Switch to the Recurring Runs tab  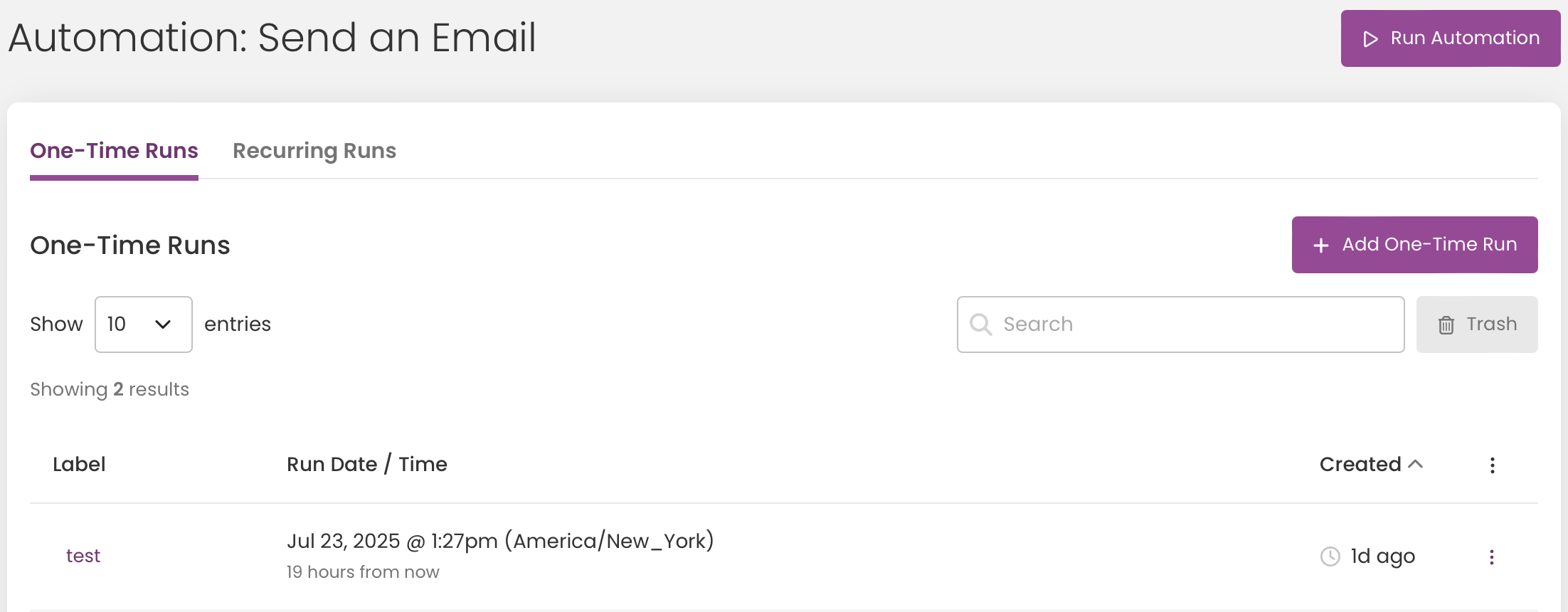[x=314, y=151]
